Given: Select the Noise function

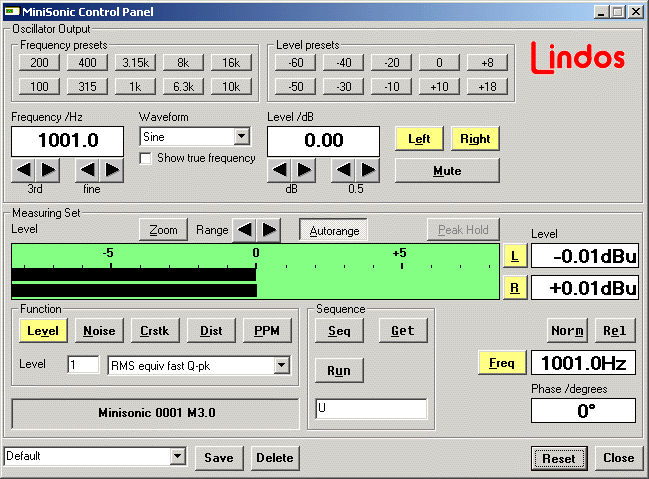Looking at the screenshot, I should 99,331.
